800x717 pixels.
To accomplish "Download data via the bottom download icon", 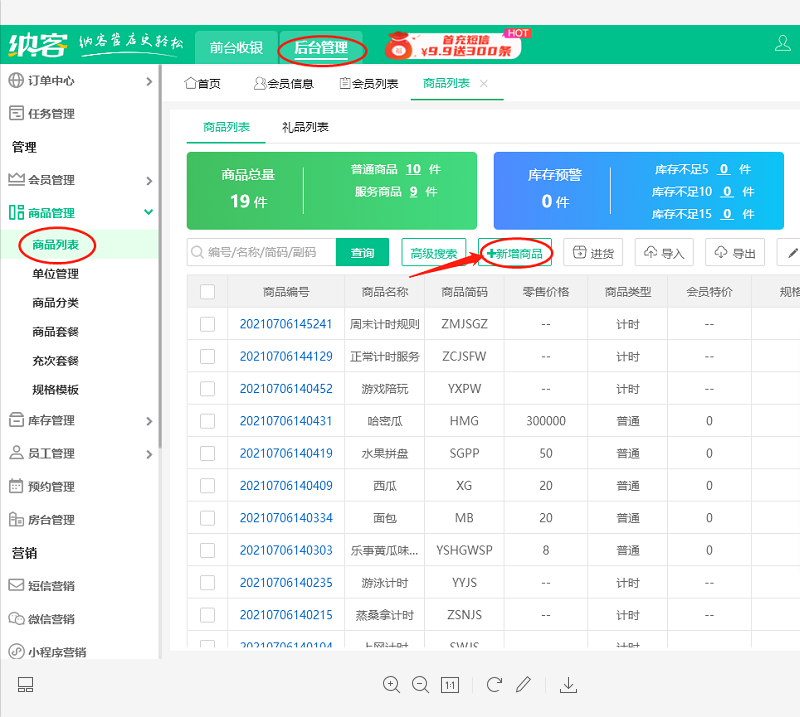I will 568,685.
